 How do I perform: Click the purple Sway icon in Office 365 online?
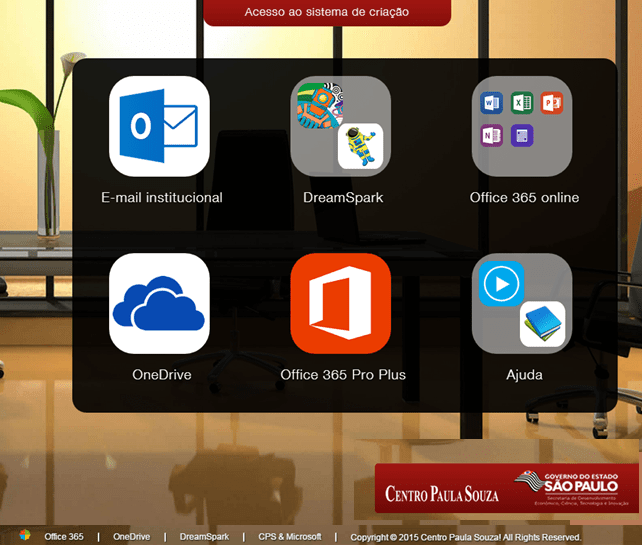click(x=521, y=135)
